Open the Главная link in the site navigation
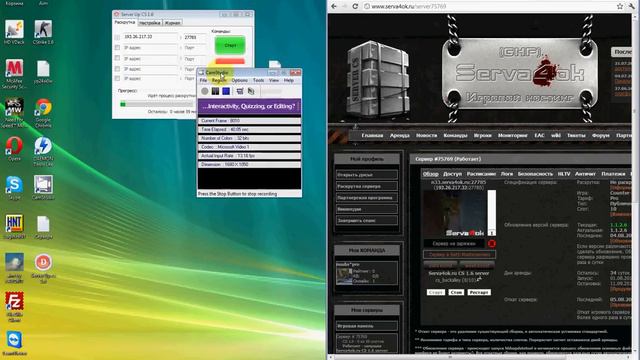 pyautogui.click(x=372, y=135)
